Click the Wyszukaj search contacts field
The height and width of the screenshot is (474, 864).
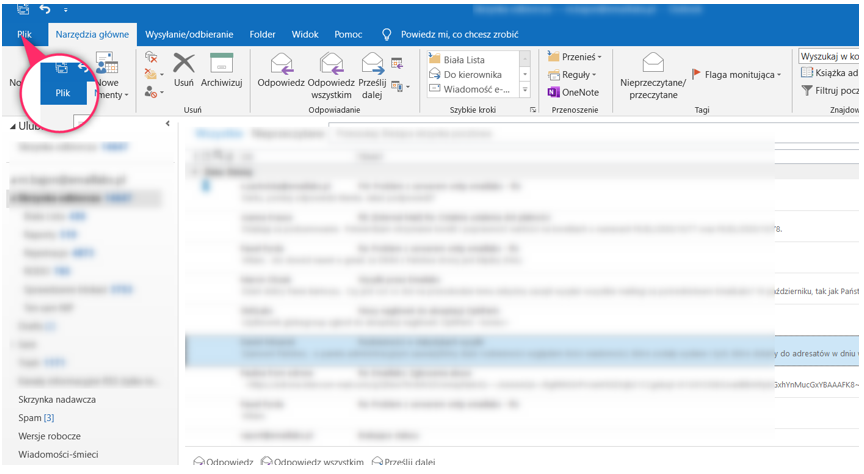pyautogui.click(x=830, y=57)
